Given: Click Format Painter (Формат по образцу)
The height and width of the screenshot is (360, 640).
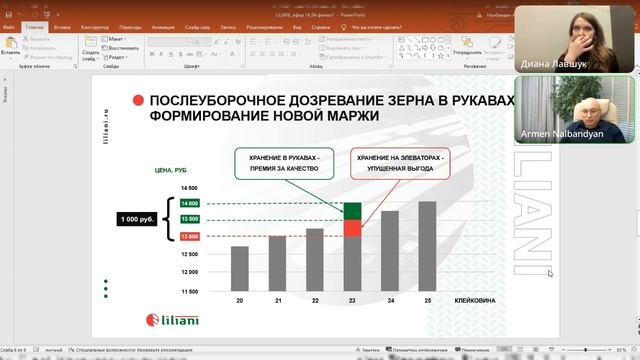Looking at the screenshot, I should click(48, 57).
